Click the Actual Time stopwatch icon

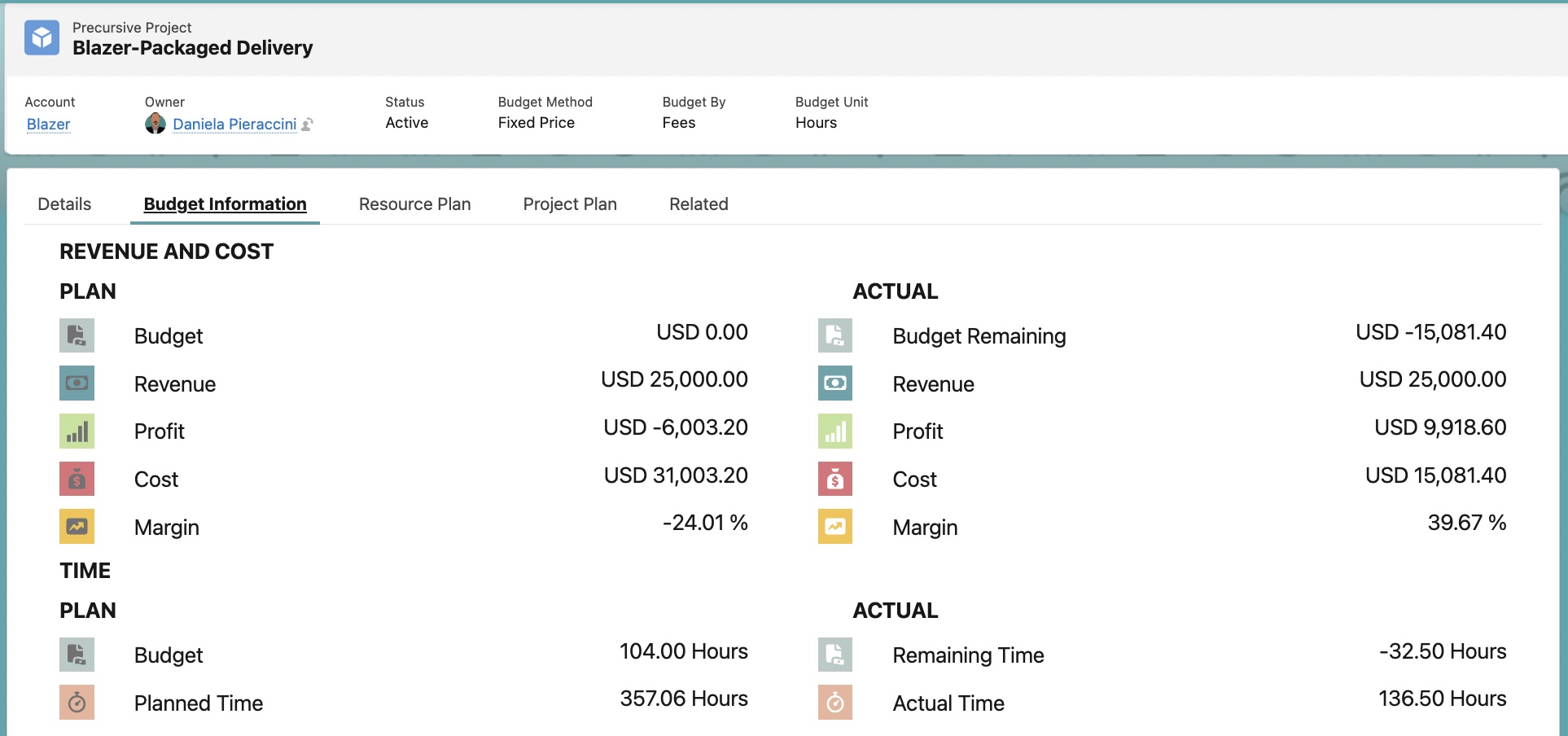[835, 702]
